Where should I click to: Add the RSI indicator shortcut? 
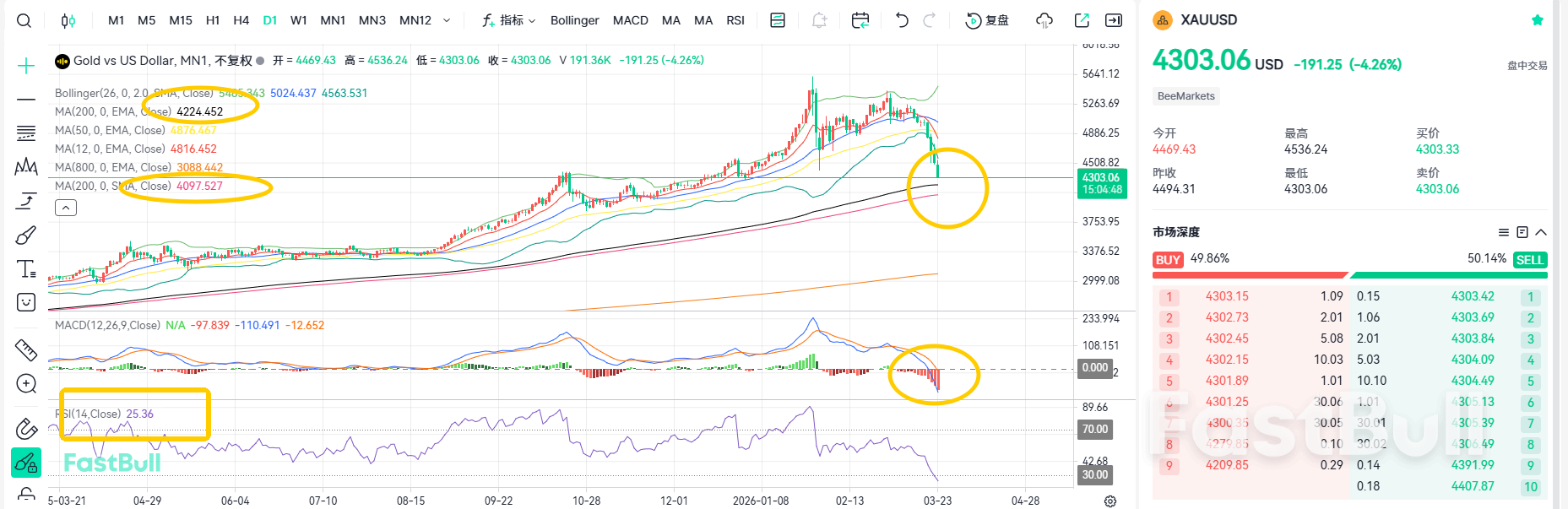735,20
